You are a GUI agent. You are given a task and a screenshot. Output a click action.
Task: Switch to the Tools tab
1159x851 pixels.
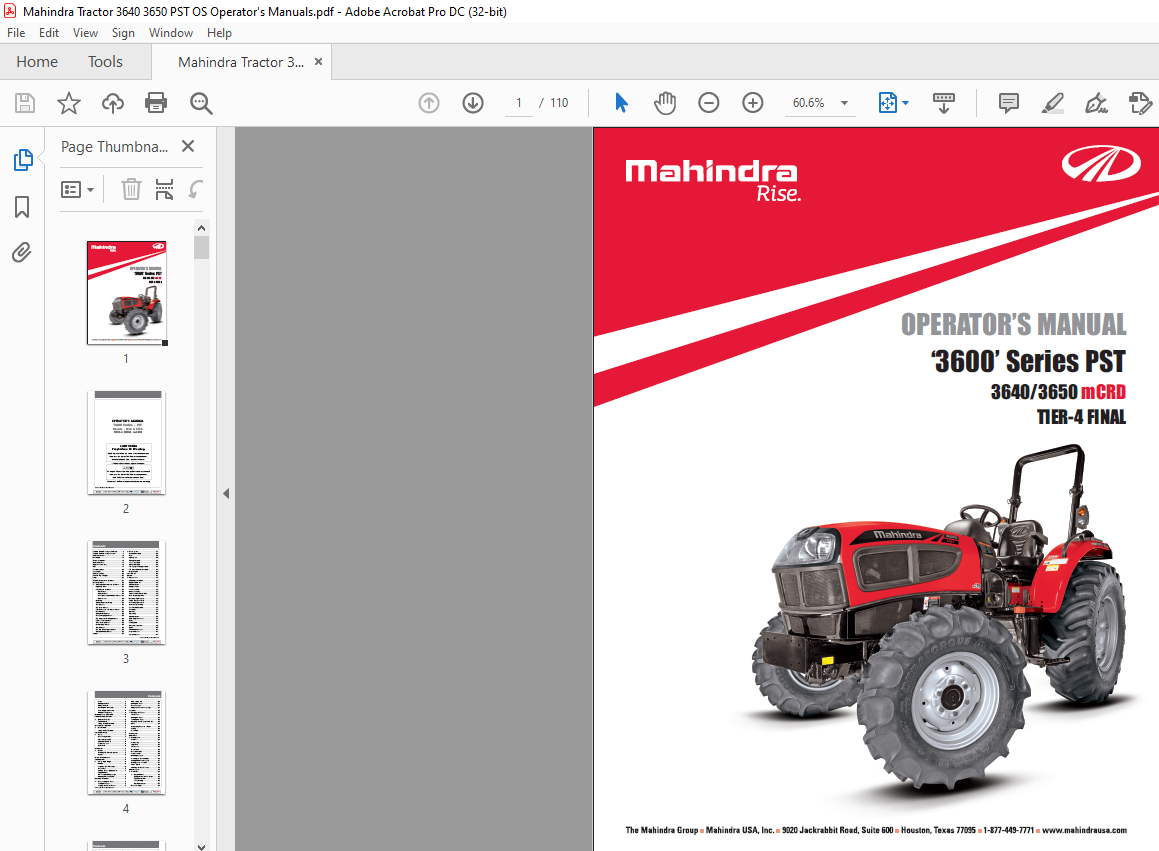click(x=105, y=62)
